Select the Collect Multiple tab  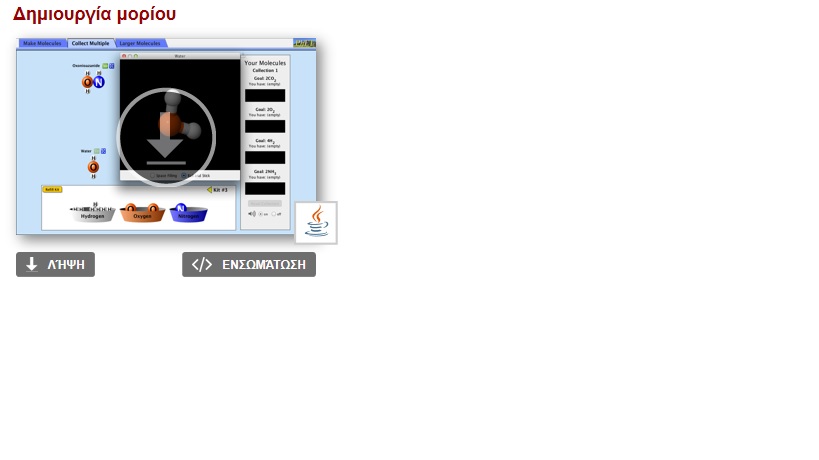point(90,44)
